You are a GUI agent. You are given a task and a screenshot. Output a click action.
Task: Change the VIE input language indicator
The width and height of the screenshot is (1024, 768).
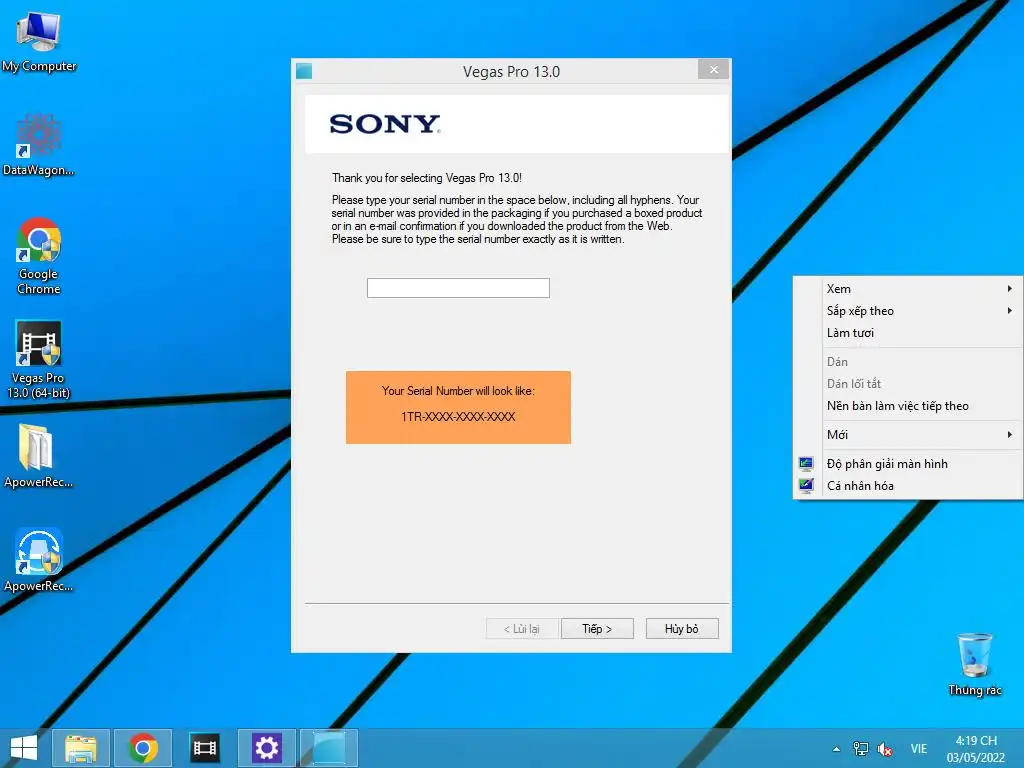919,749
